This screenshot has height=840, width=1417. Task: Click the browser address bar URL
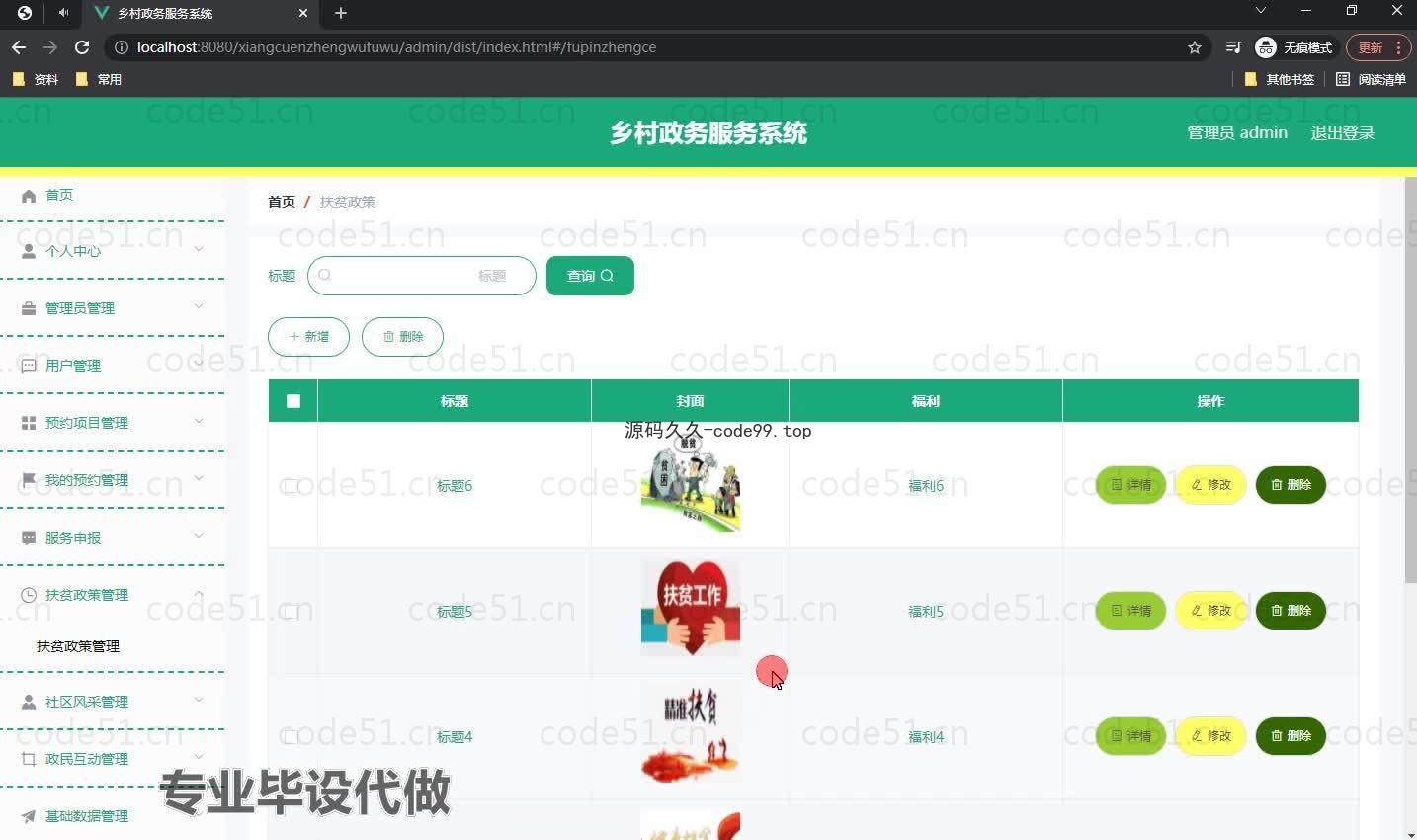click(396, 47)
